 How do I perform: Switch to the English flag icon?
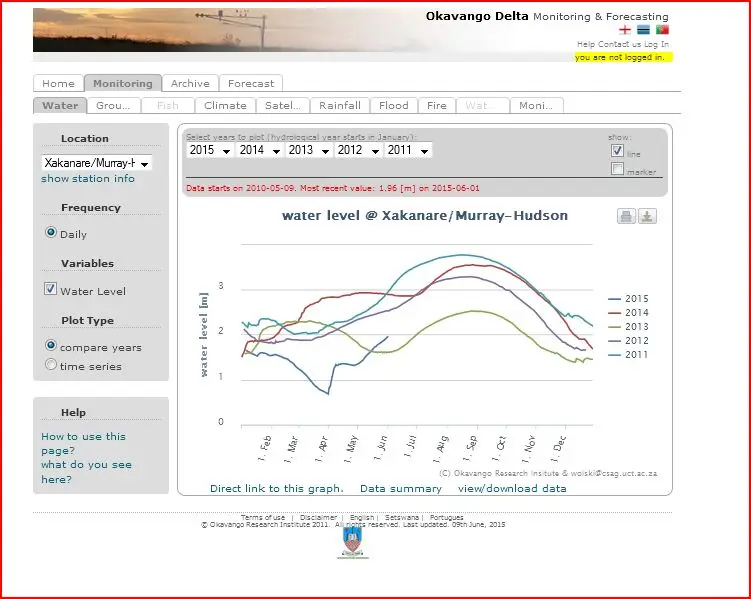coord(625,30)
